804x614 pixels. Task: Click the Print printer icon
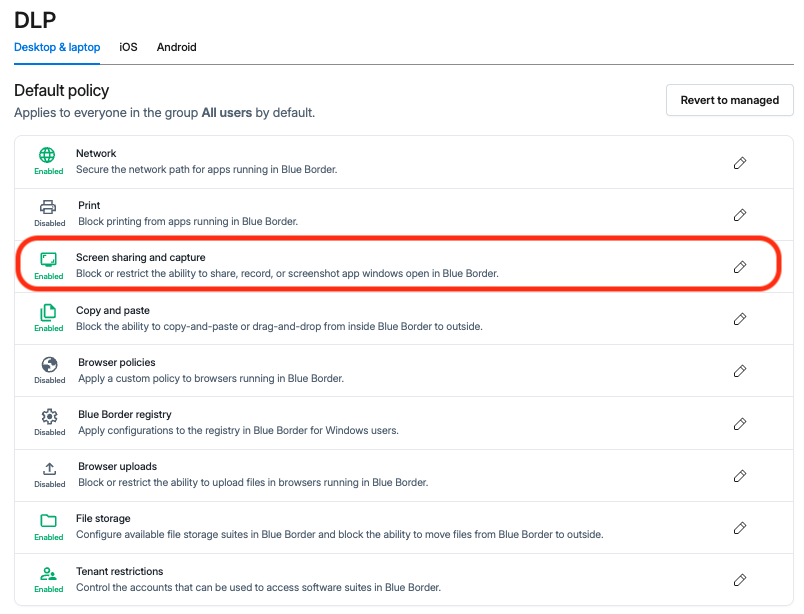pyautogui.click(x=48, y=207)
